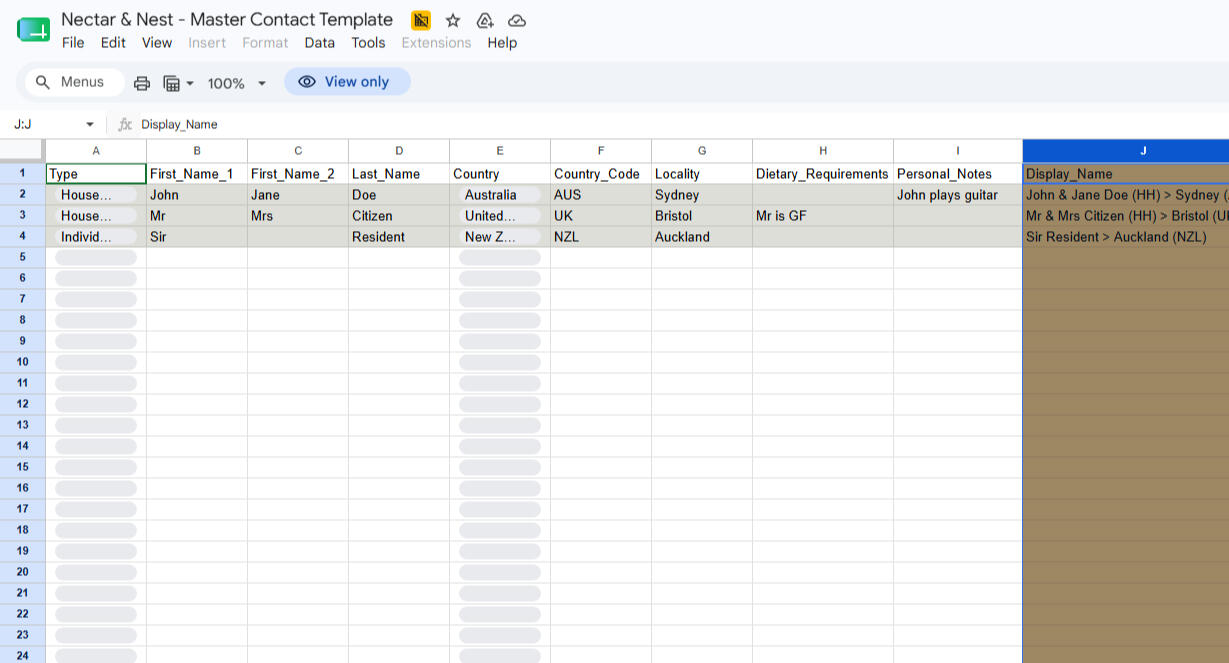Click the cell containing Sydney

point(702,195)
